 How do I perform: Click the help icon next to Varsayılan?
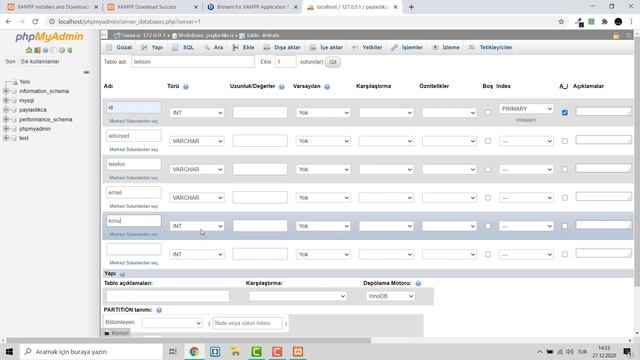(327, 87)
